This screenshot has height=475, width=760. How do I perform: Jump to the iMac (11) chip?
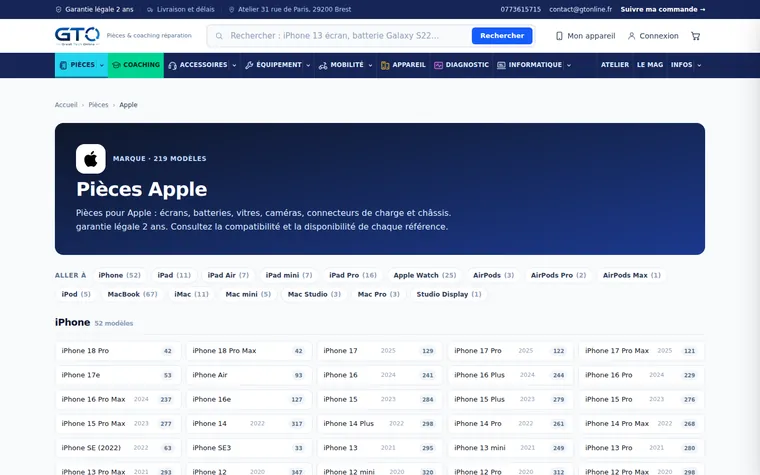(191, 294)
